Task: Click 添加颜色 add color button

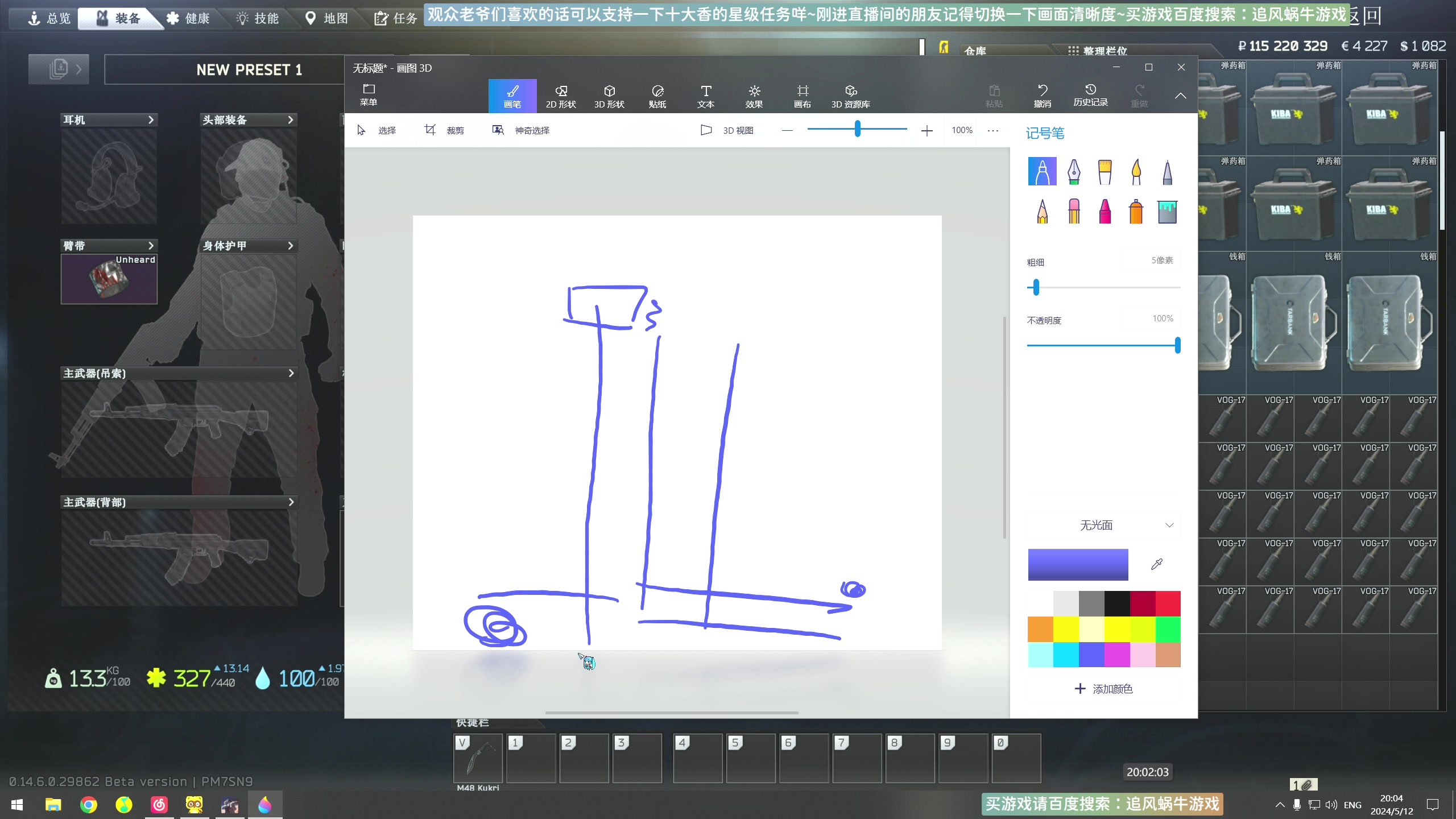Action: pyautogui.click(x=1103, y=689)
